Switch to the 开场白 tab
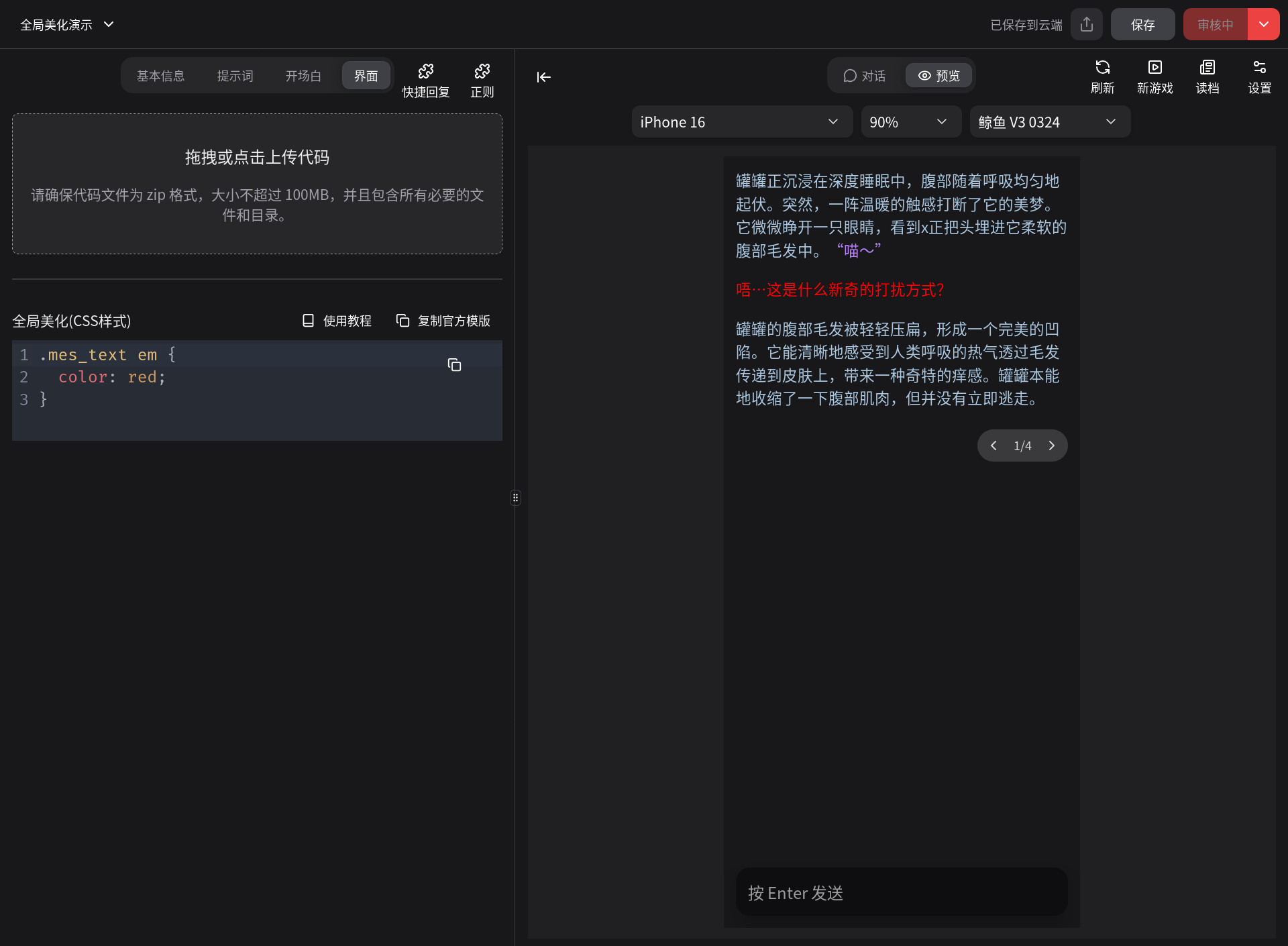 click(x=303, y=76)
